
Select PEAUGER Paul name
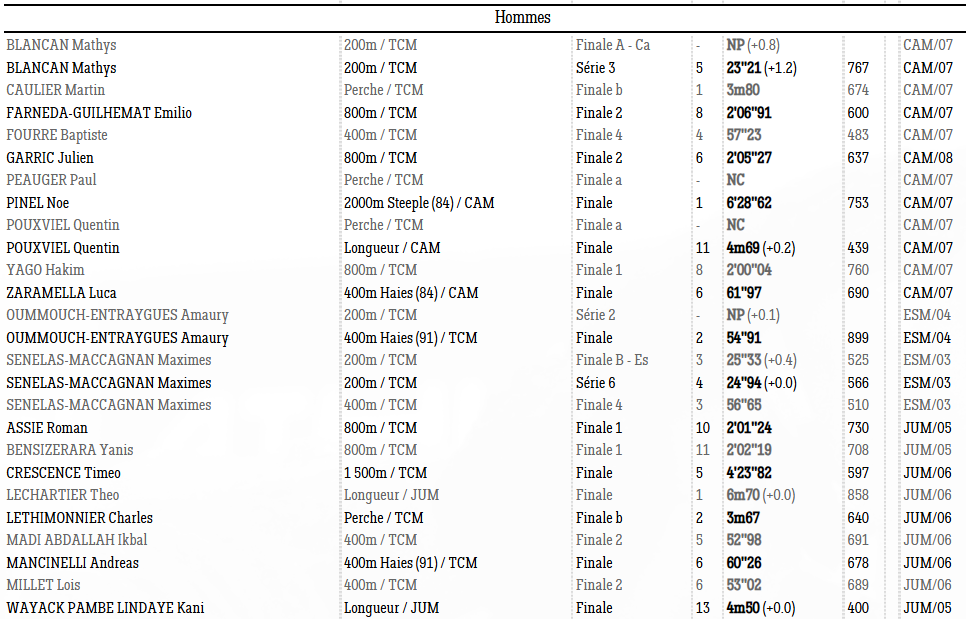51,180
